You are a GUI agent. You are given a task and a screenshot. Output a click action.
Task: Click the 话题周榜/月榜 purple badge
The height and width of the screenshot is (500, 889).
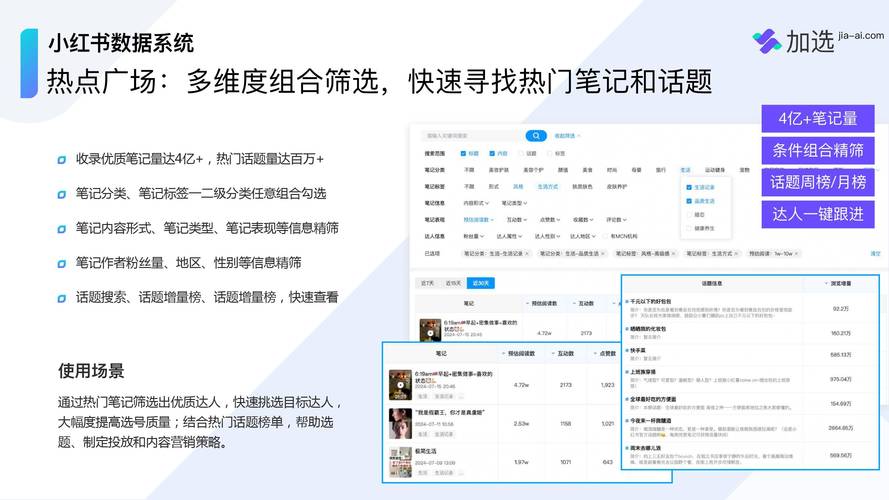(x=818, y=182)
